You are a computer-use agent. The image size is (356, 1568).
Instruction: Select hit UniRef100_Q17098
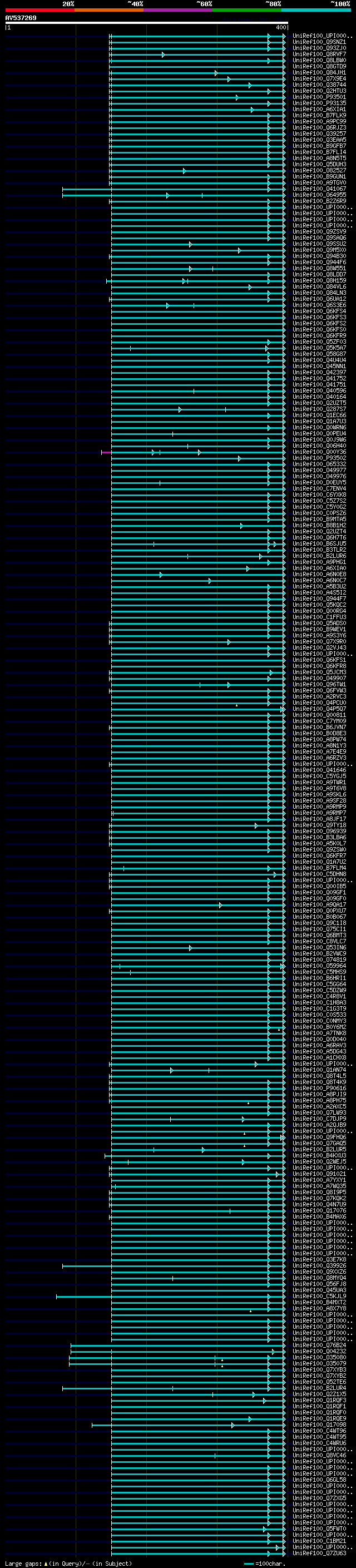pos(319,1425)
